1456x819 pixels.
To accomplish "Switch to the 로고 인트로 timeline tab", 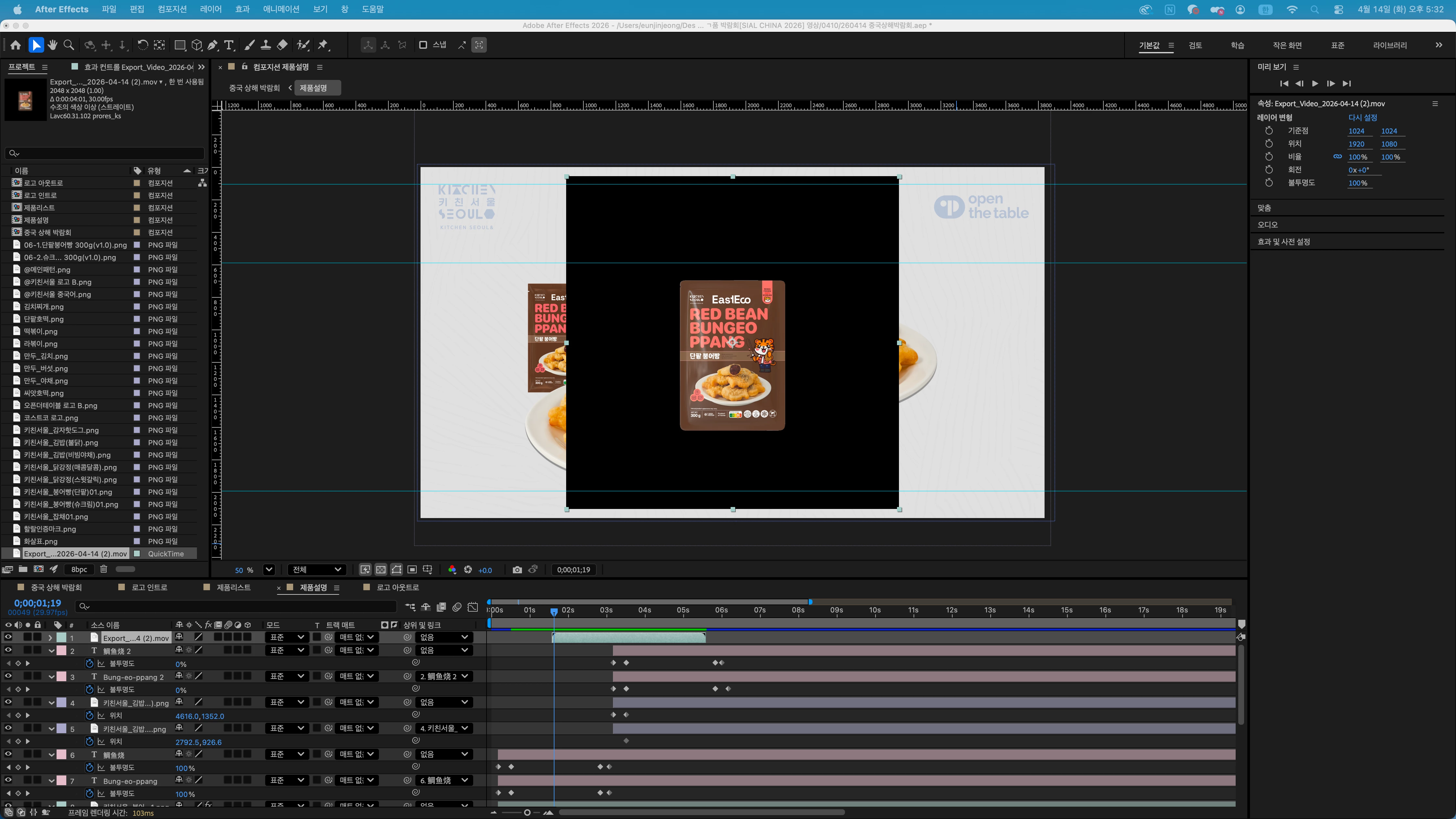I will (149, 587).
